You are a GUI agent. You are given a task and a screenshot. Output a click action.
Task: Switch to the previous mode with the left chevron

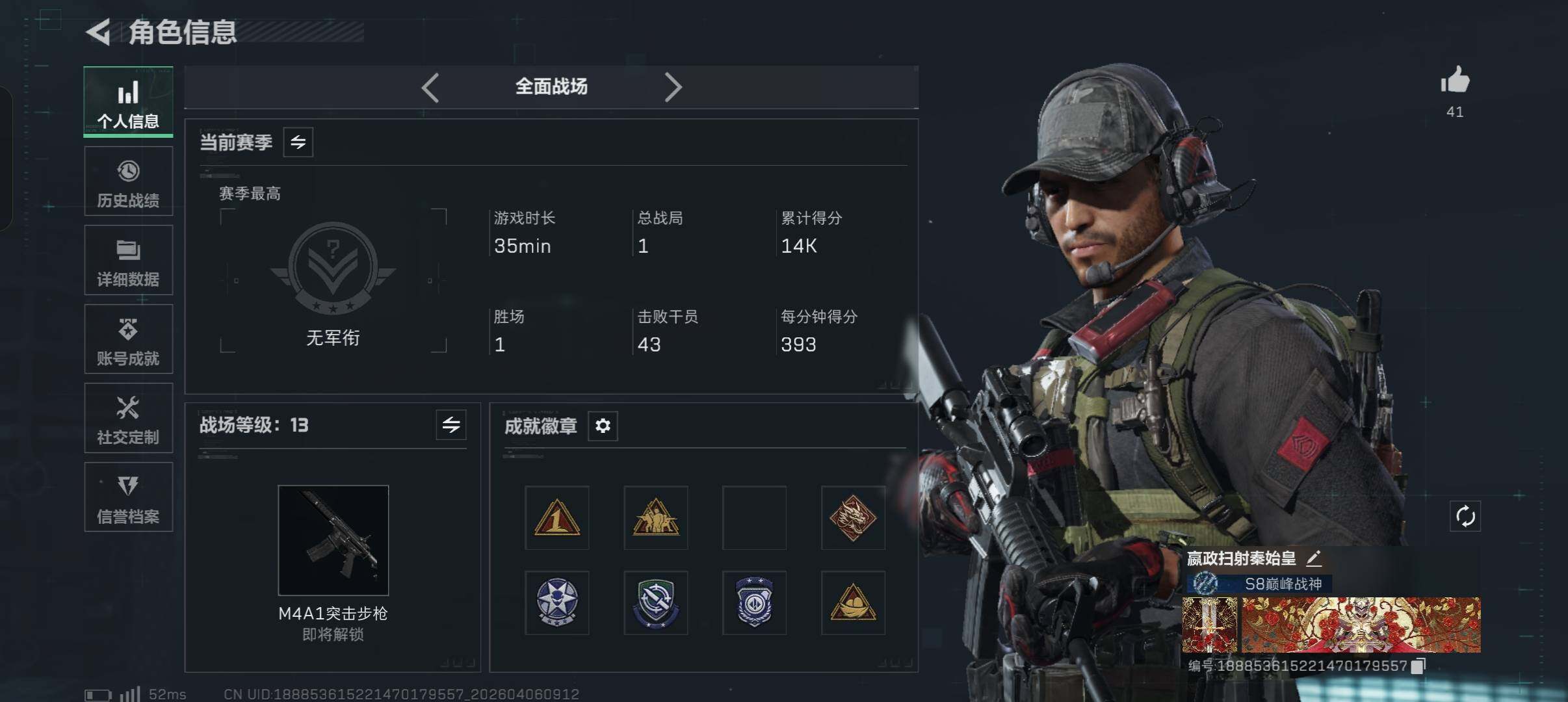(430, 87)
